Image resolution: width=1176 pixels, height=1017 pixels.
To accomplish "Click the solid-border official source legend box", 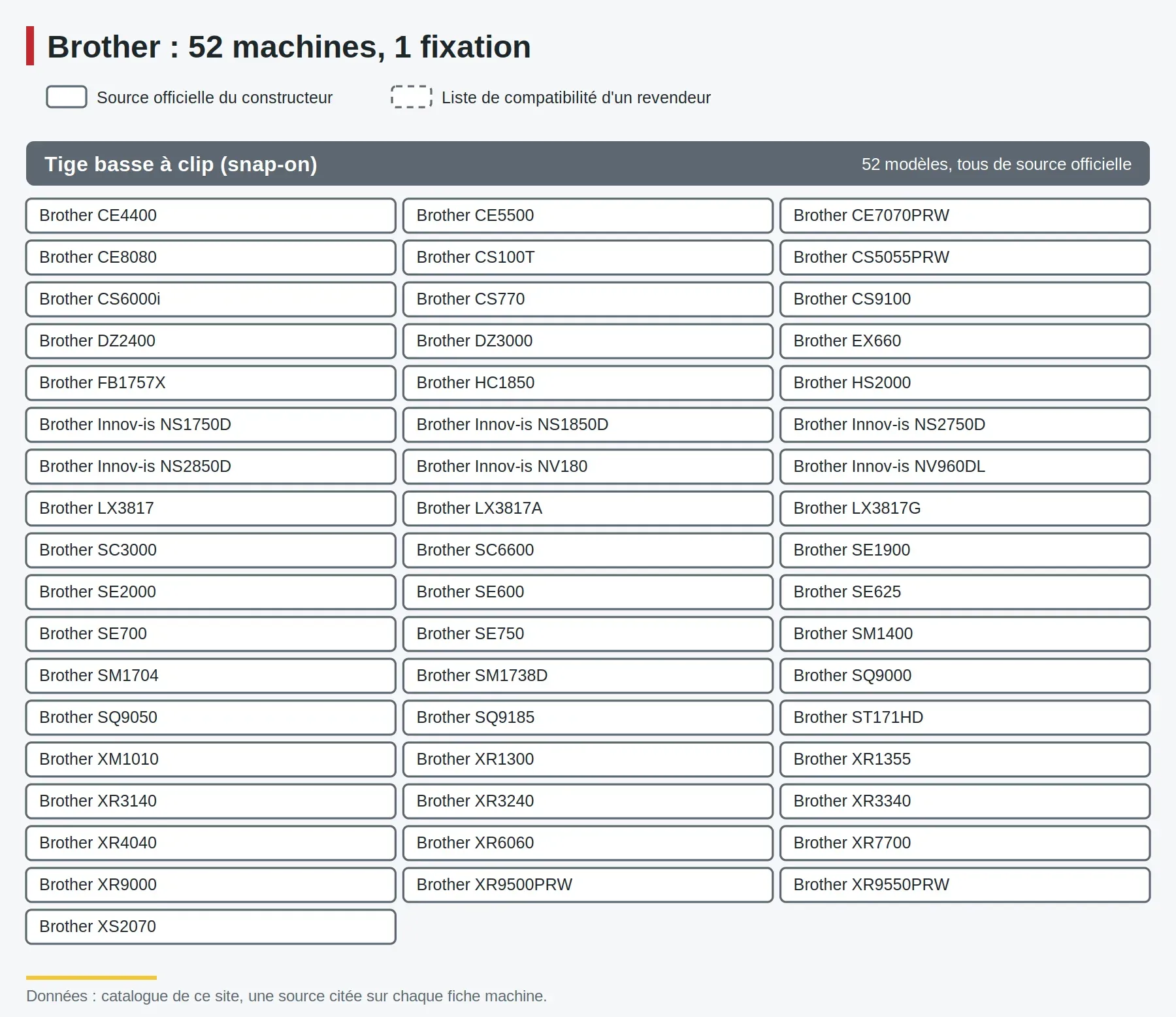I will [67, 97].
